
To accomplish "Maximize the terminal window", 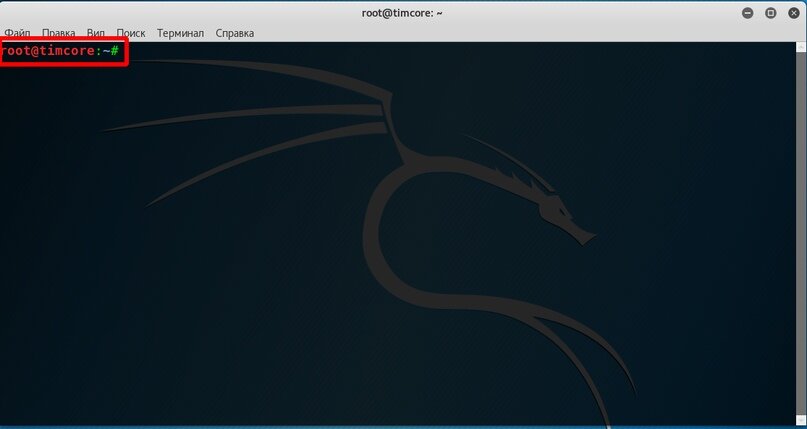I will 770,13.
